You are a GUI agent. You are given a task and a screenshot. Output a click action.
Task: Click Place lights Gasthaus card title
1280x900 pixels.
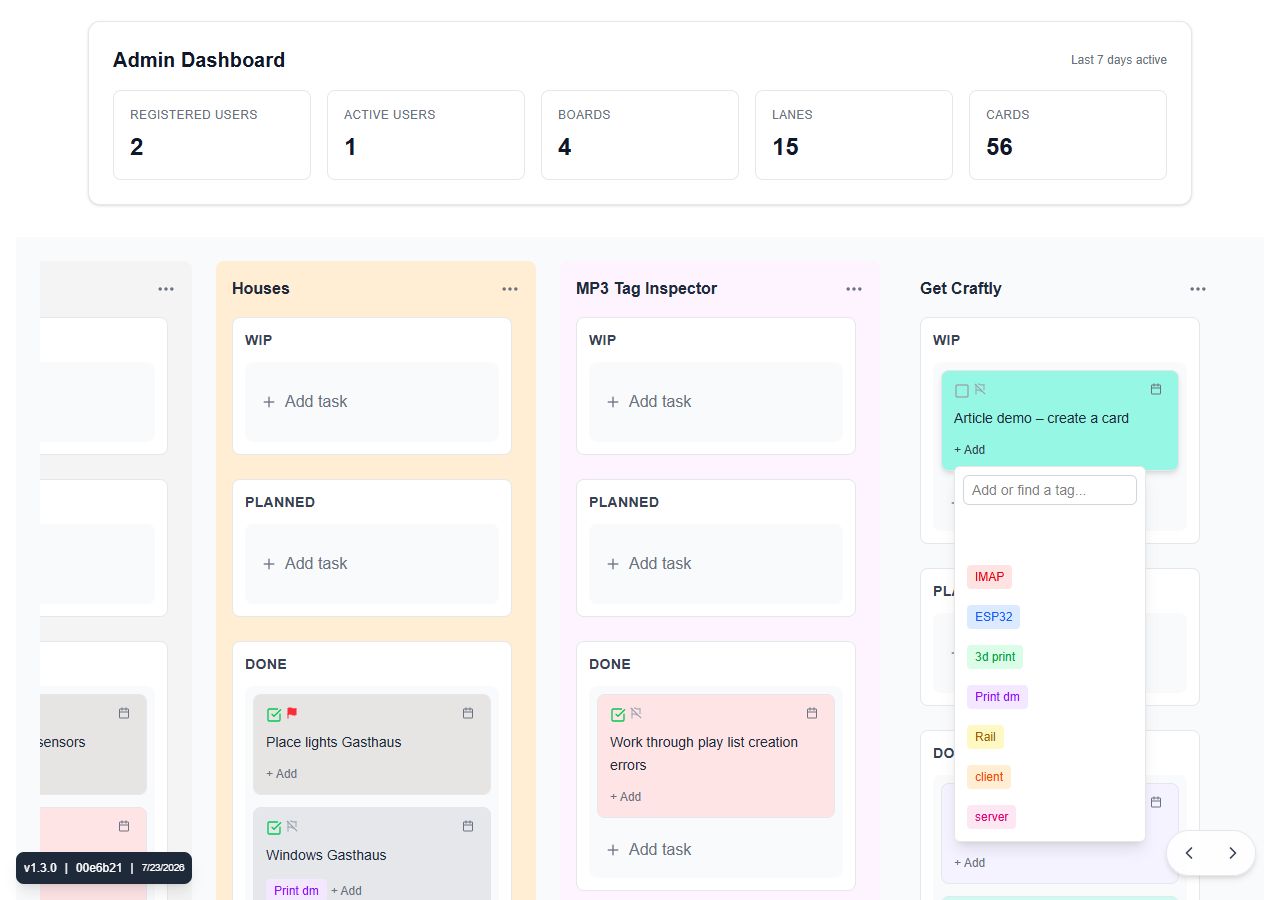click(333, 742)
